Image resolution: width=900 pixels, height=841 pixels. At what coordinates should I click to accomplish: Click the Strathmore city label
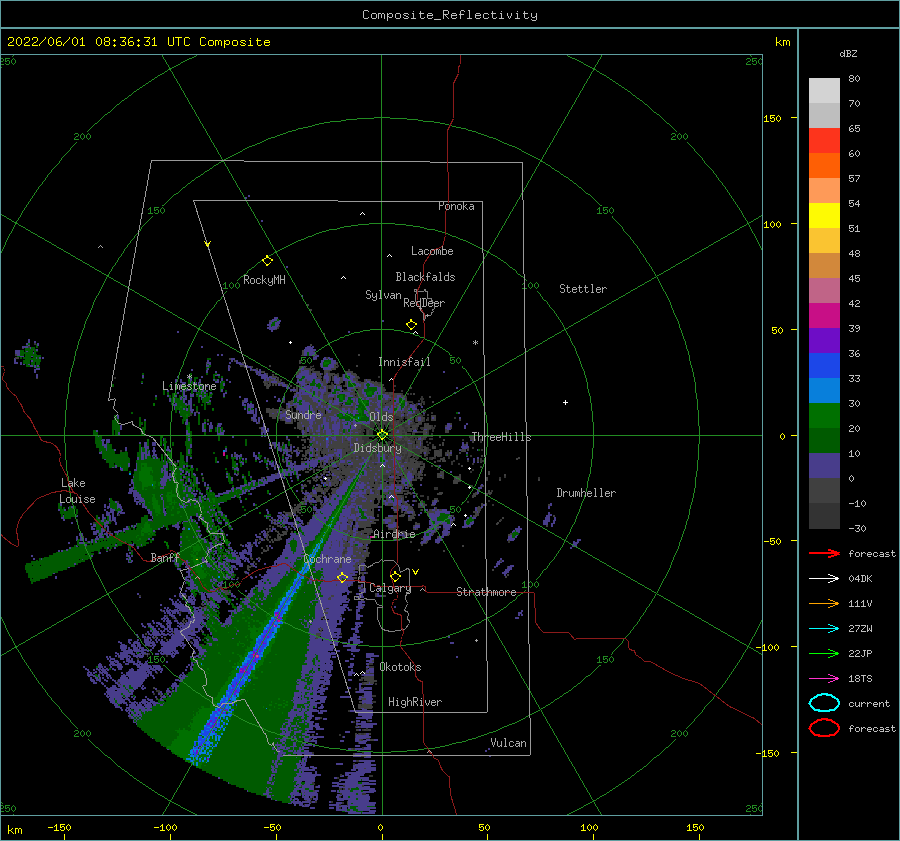[486, 592]
